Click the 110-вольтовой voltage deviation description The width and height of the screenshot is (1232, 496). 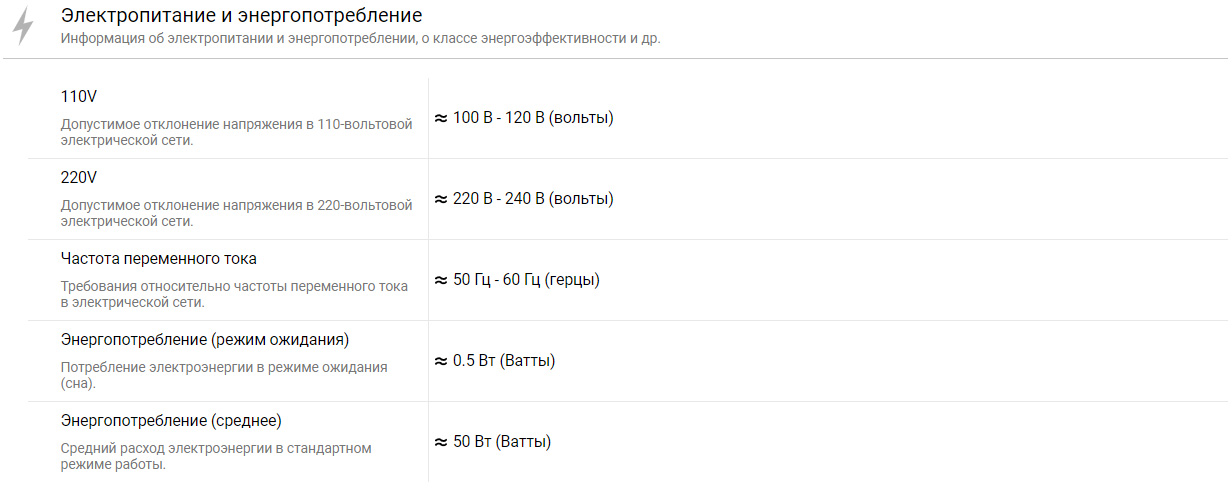[237, 132]
